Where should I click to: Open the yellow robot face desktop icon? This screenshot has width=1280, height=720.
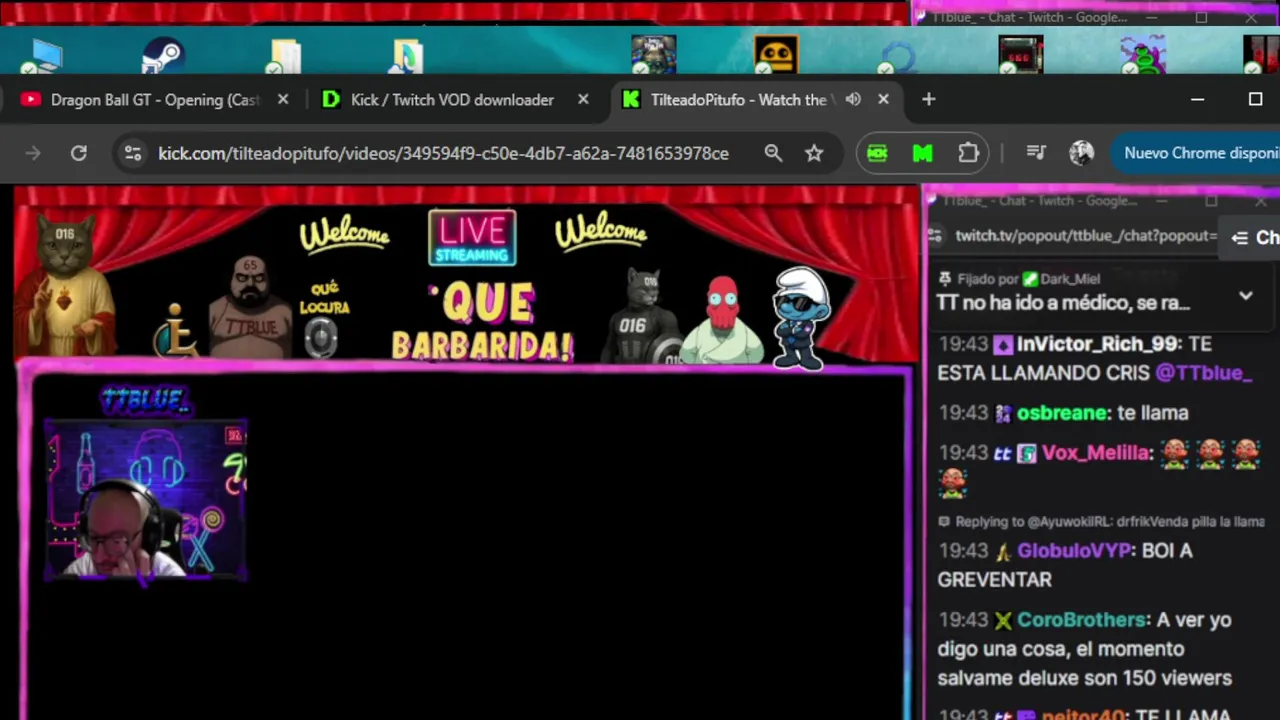coord(776,55)
